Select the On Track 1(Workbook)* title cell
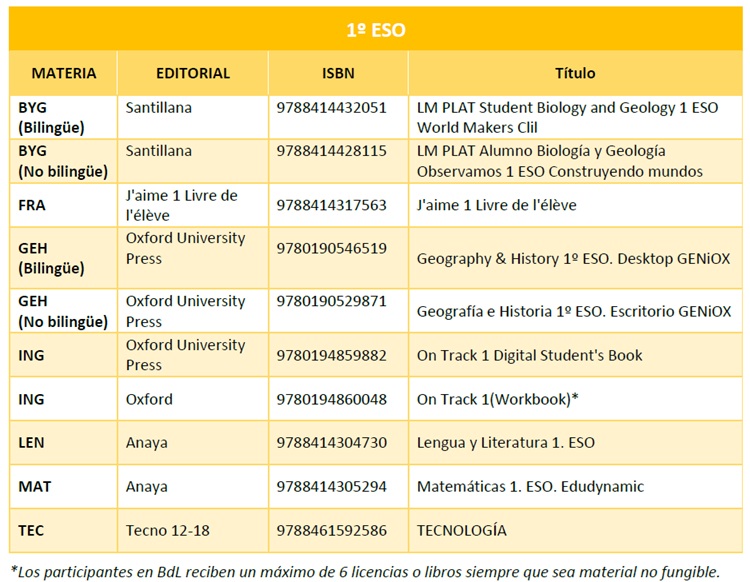Screen dimensions: 750x582 pos(575,399)
